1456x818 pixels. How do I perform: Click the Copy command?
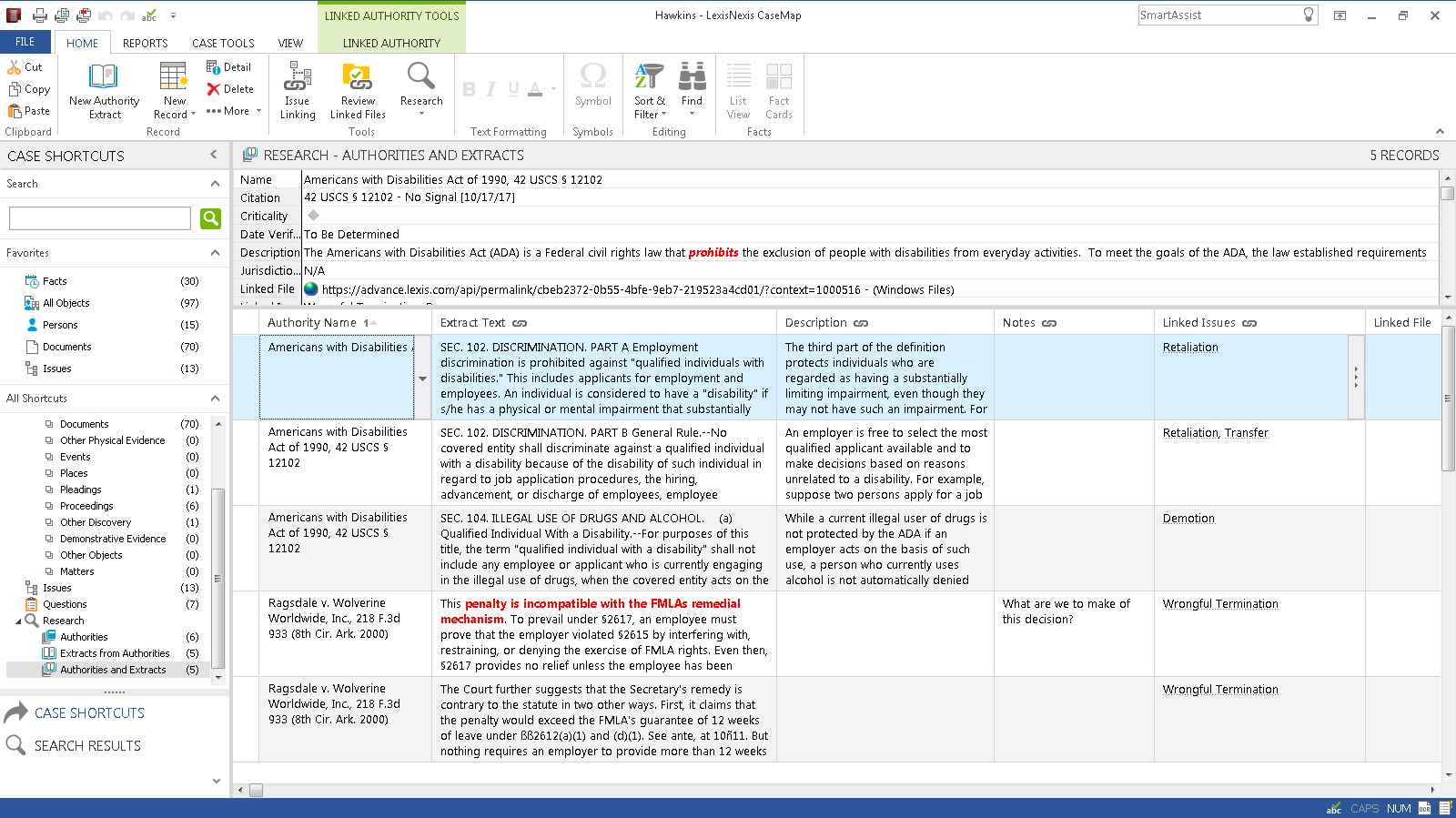point(29,89)
